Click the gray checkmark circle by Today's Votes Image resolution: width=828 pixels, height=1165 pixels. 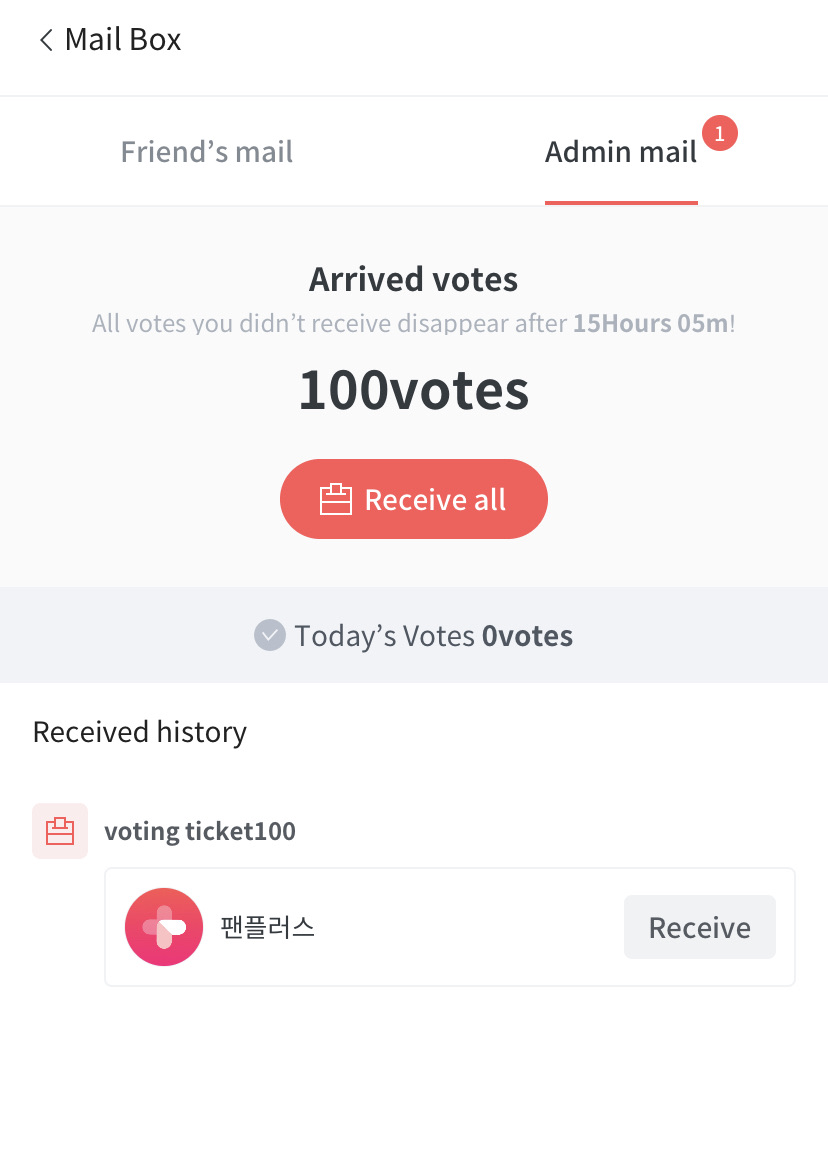point(270,635)
